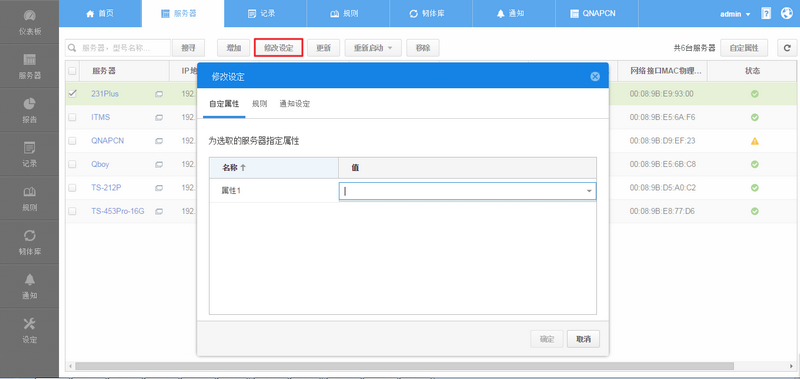Uncheck the 231Plus row checkbox
The height and width of the screenshot is (379, 800).
(72, 94)
